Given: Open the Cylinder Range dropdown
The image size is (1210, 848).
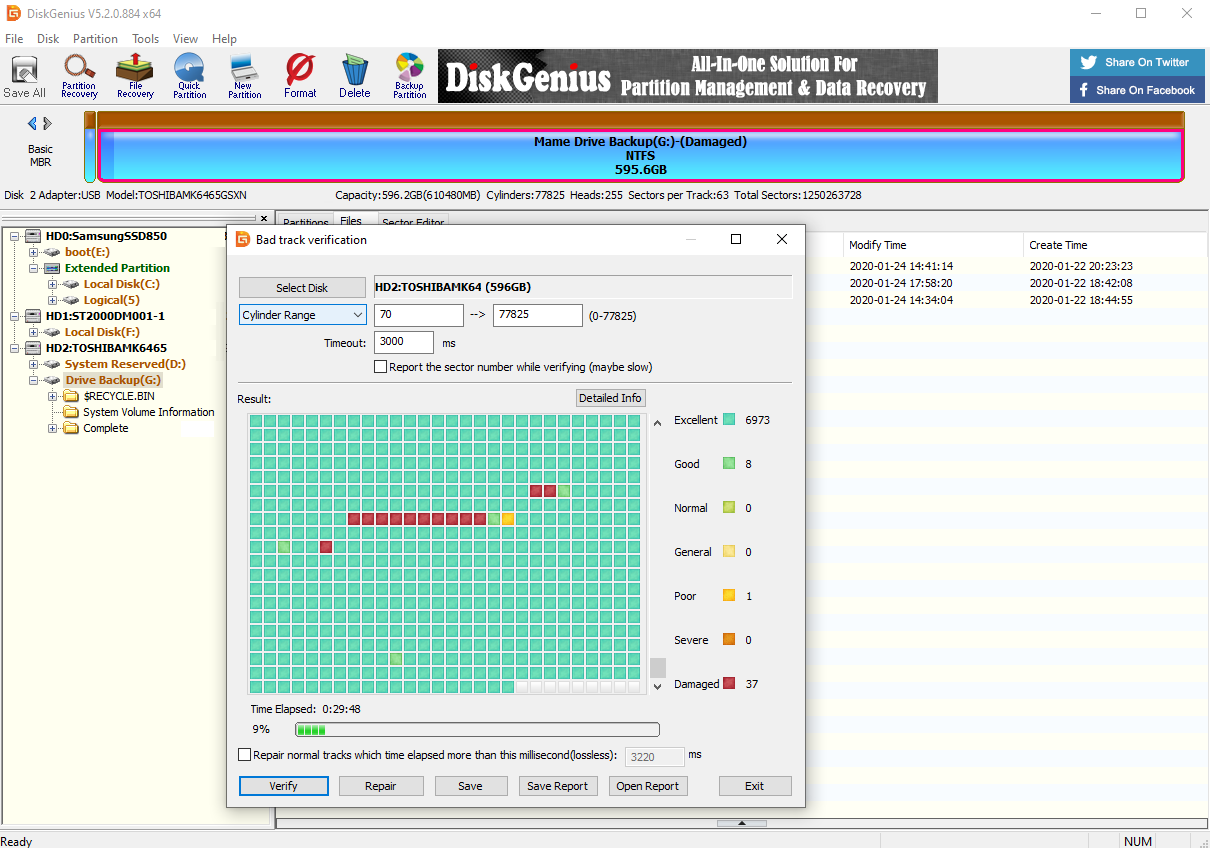Looking at the screenshot, I should pos(303,315).
